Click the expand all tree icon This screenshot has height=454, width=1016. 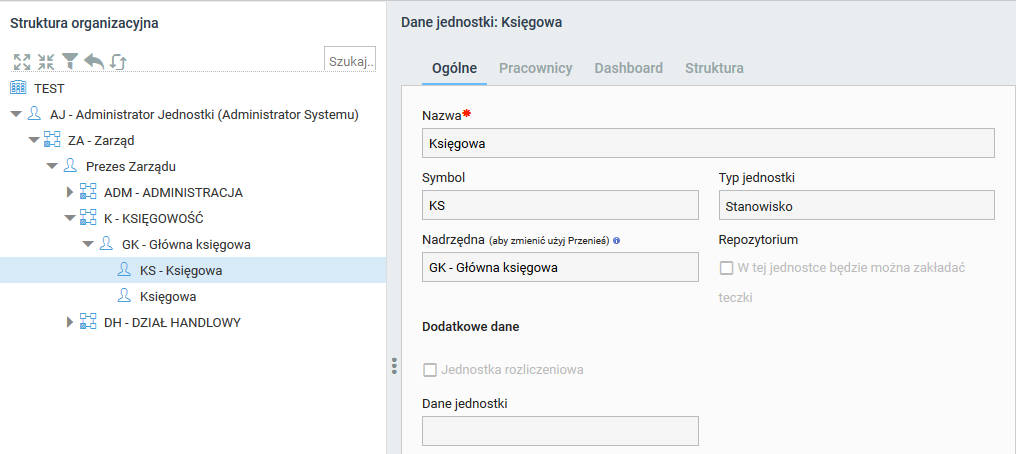tap(22, 62)
